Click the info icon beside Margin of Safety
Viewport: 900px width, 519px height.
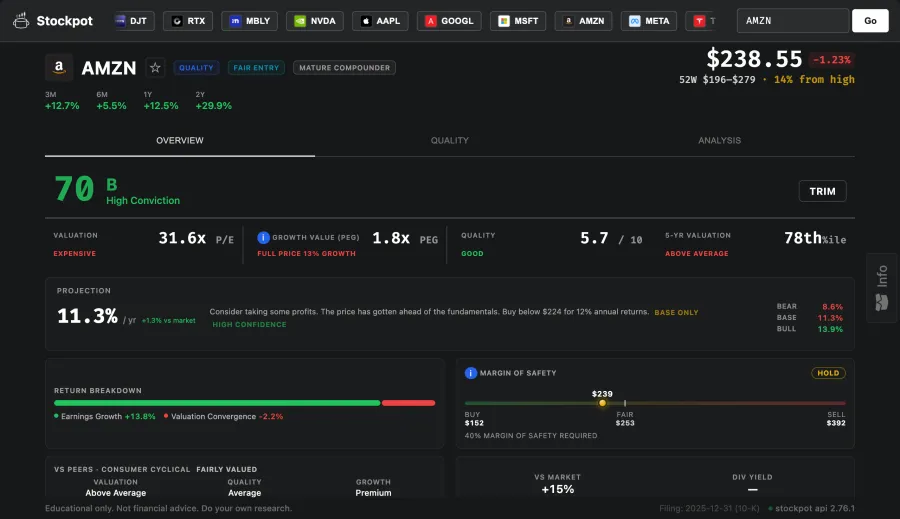point(471,373)
